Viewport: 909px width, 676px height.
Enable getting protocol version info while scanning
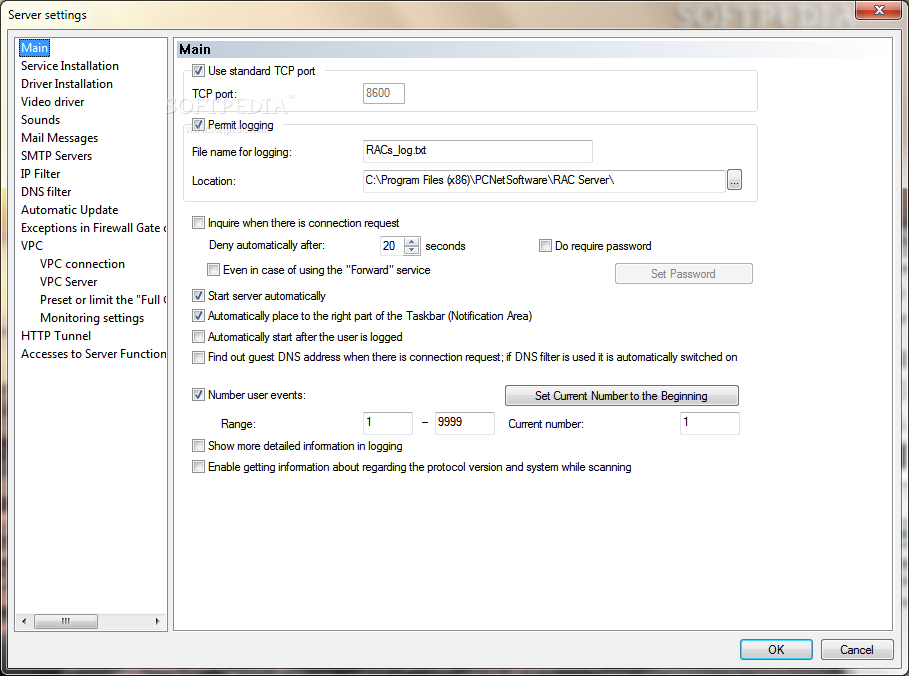(x=198, y=467)
